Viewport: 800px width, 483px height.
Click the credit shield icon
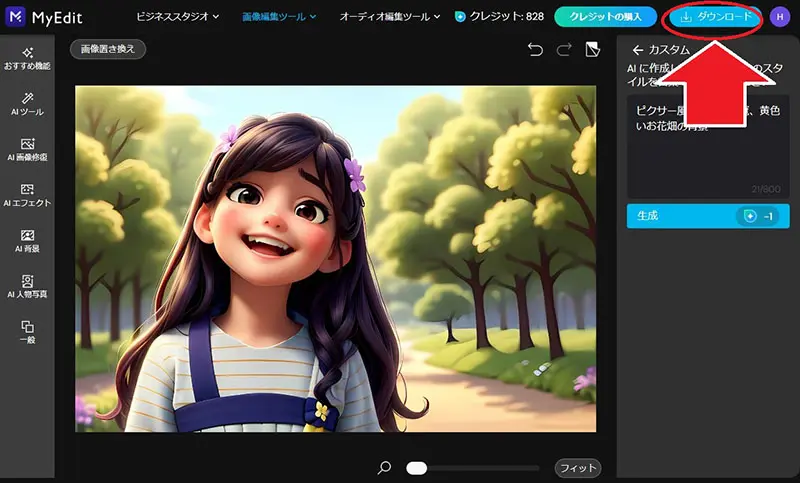pos(460,17)
